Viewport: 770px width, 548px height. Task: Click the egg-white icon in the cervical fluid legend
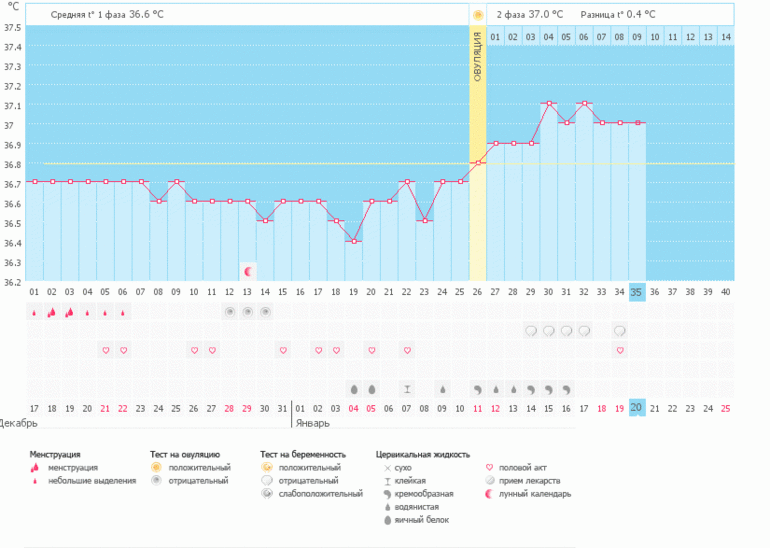pyautogui.click(x=387, y=520)
